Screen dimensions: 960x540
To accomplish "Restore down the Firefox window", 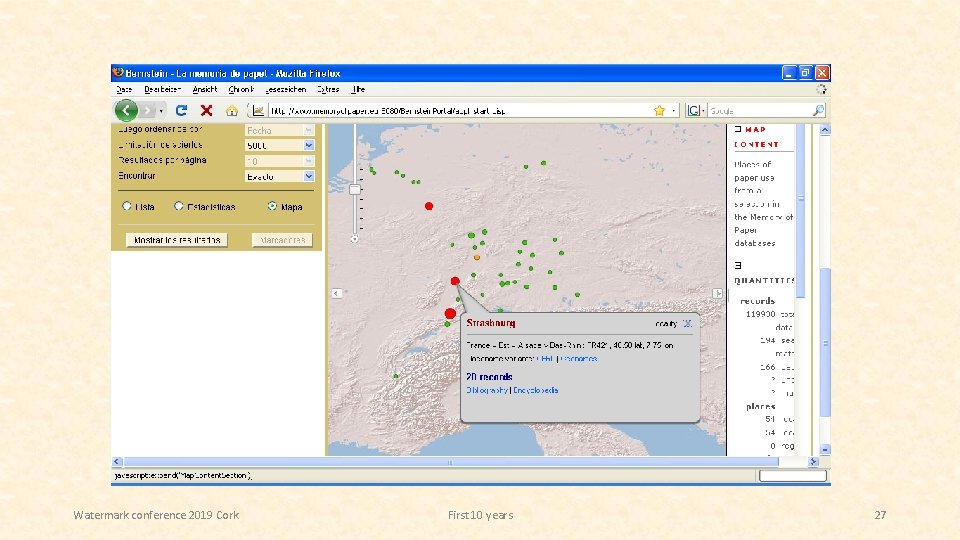I will point(806,73).
